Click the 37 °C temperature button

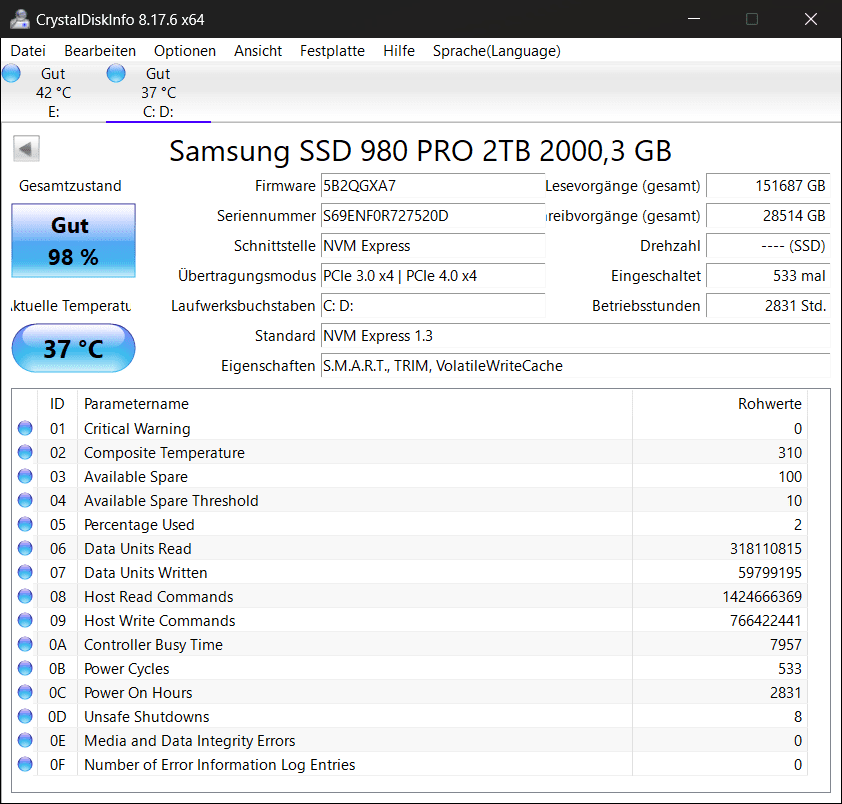point(74,348)
